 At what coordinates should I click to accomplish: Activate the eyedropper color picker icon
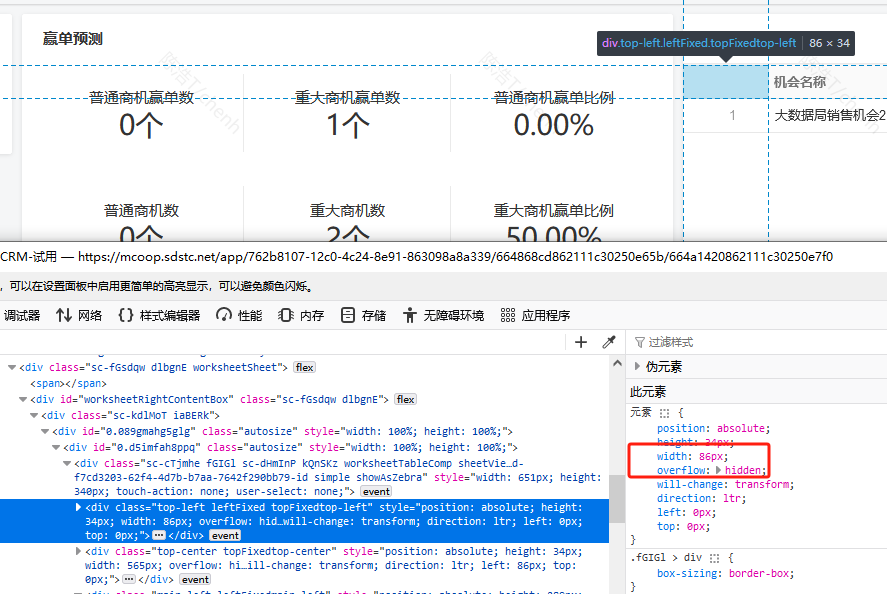click(608, 342)
